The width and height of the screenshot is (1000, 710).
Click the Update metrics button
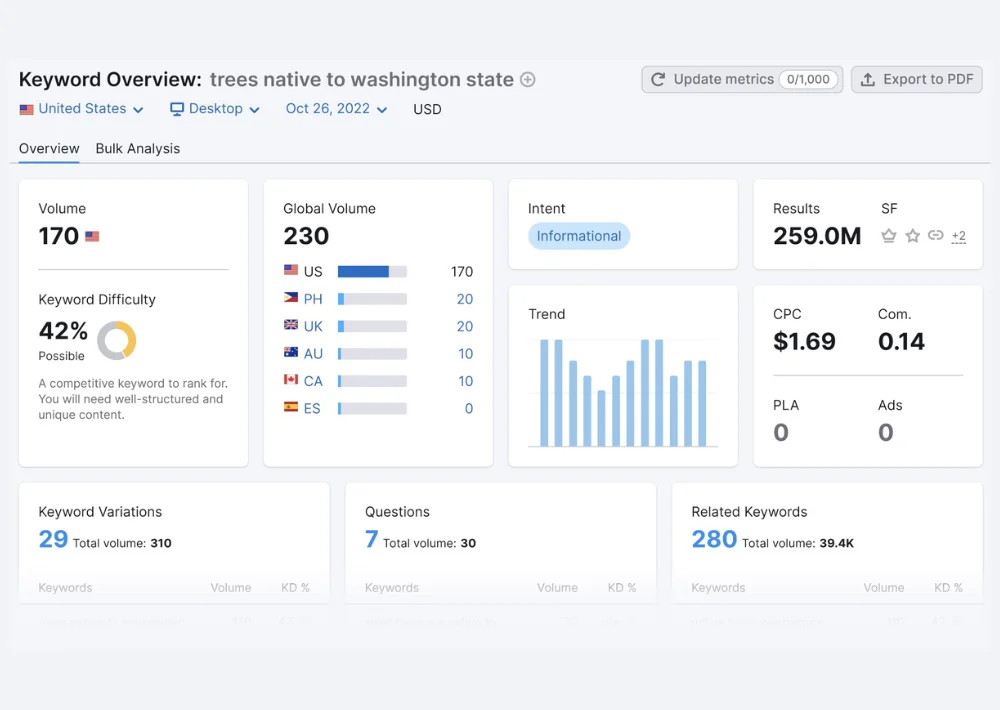click(742, 80)
